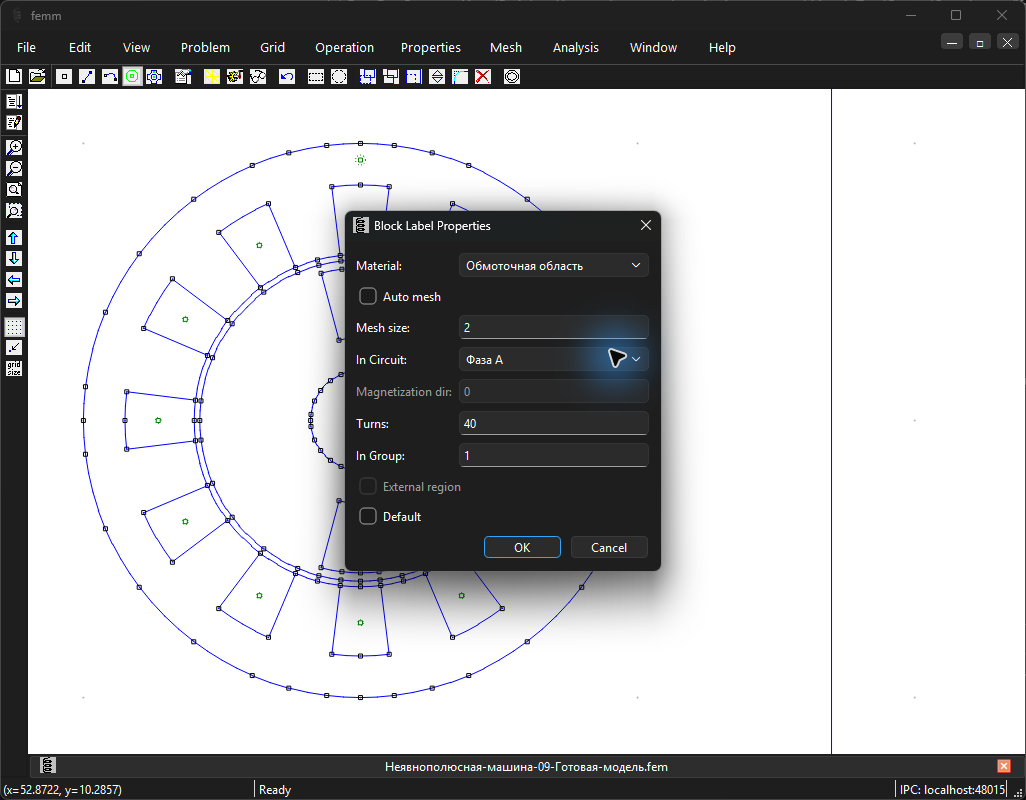Confirm with the OK button
1026x800 pixels.
522,548
